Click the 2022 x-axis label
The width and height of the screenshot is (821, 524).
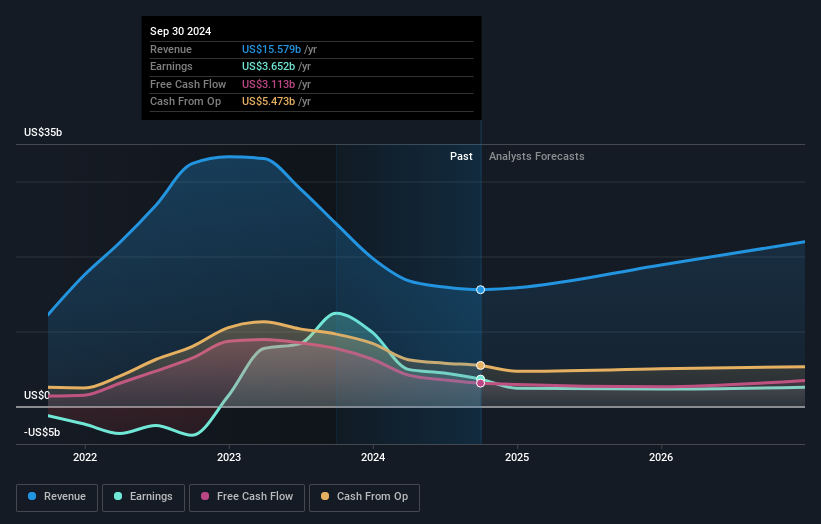85,458
